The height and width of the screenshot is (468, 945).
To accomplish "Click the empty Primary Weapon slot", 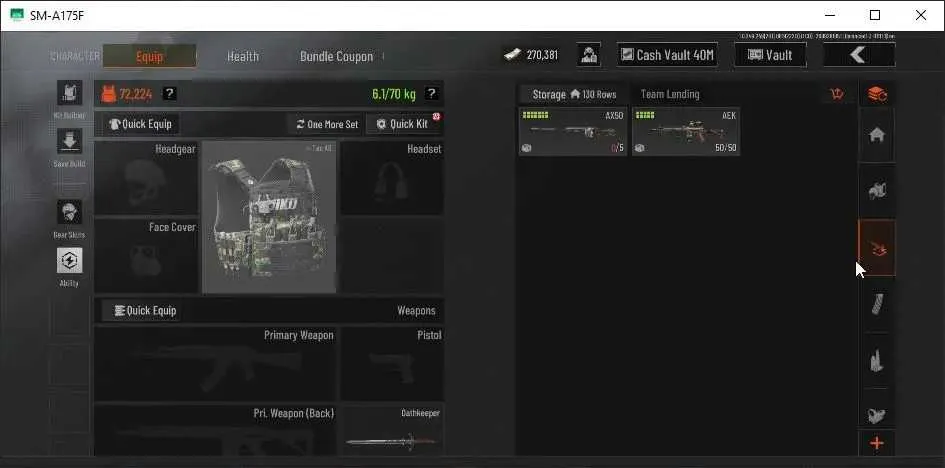I will pyautogui.click(x=215, y=364).
